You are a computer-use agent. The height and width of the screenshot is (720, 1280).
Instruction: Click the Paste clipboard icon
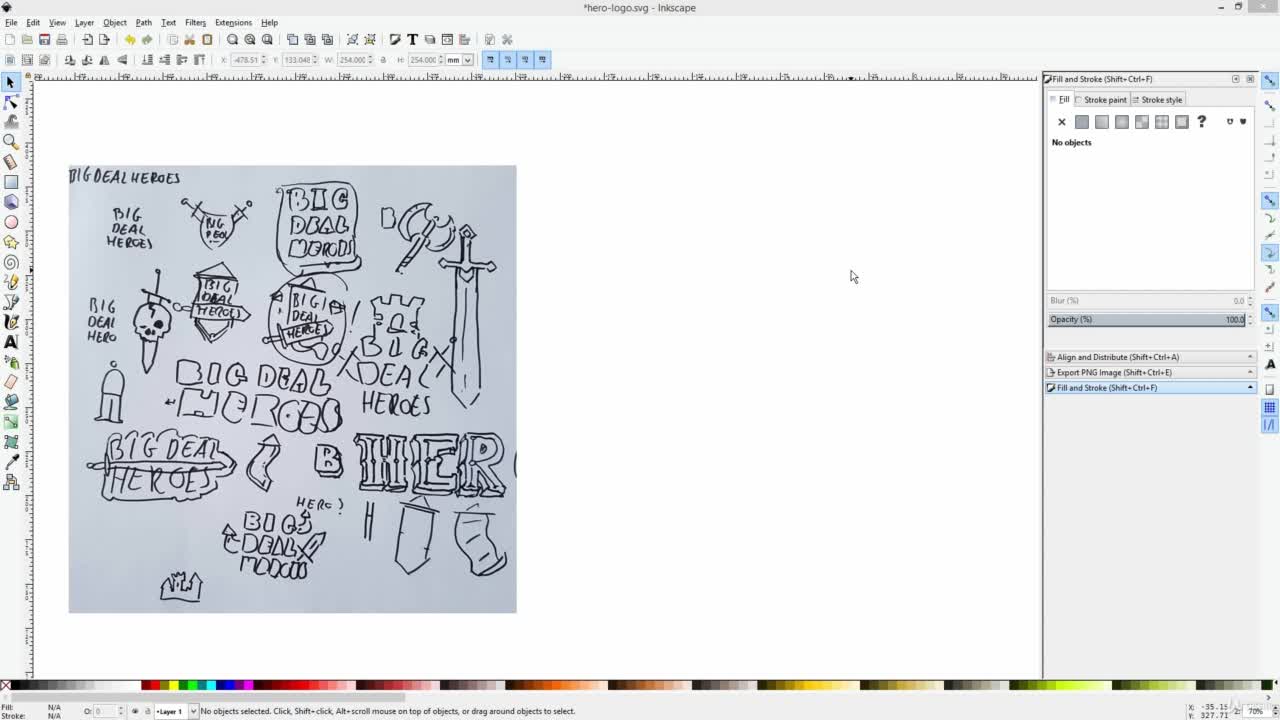pos(207,39)
